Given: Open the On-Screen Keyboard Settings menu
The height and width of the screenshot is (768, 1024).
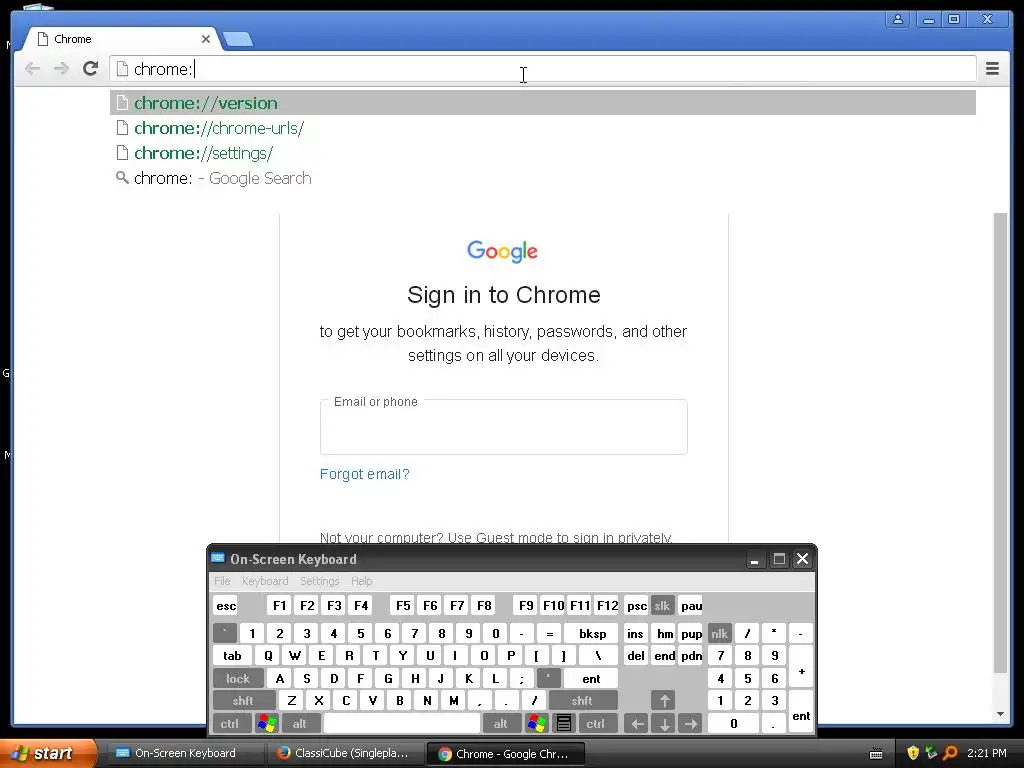Looking at the screenshot, I should click(x=319, y=581).
